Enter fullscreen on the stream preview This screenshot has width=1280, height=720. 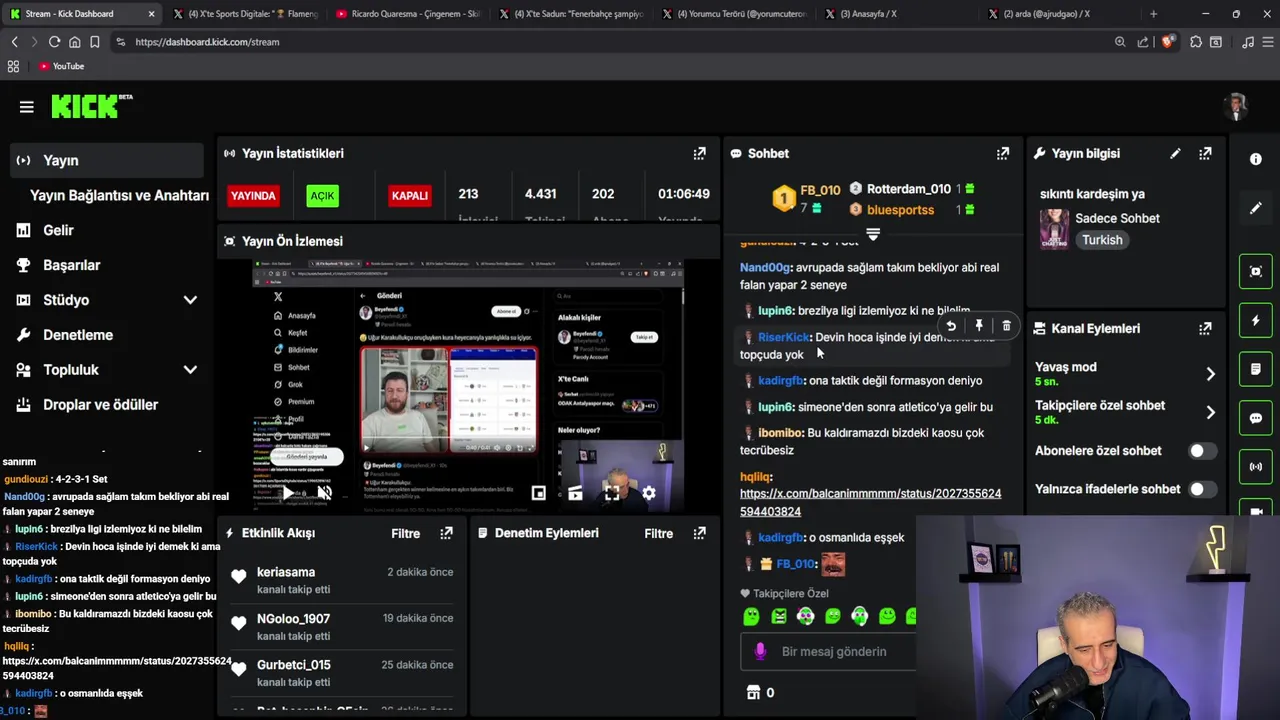(x=612, y=492)
